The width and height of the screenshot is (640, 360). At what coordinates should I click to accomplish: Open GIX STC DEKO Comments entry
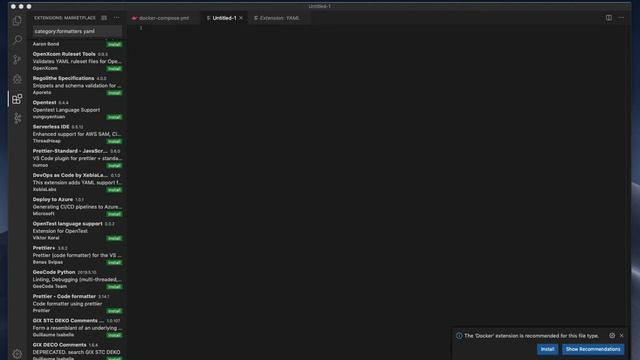pos(77,327)
